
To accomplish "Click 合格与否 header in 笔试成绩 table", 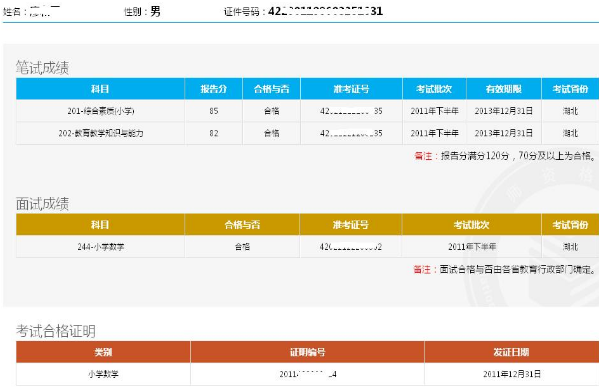I will click(271, 89).
